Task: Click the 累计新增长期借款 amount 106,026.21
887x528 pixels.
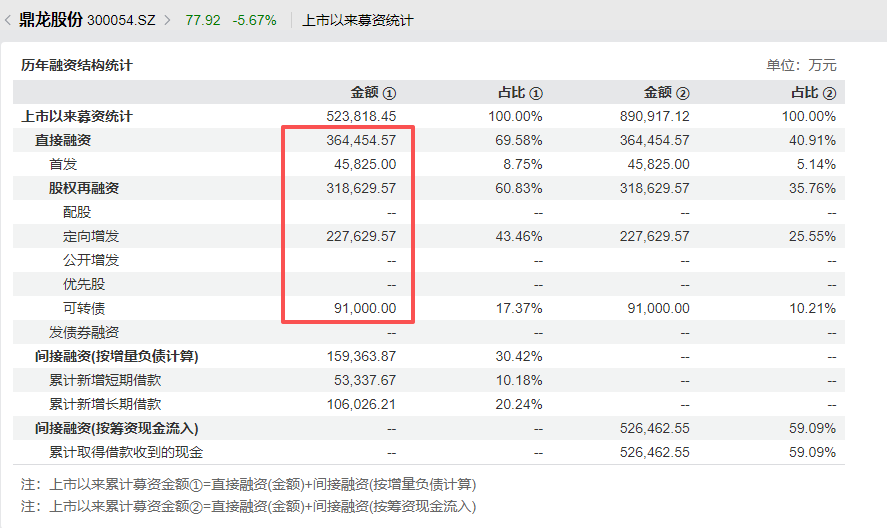Action: (361, 405)
